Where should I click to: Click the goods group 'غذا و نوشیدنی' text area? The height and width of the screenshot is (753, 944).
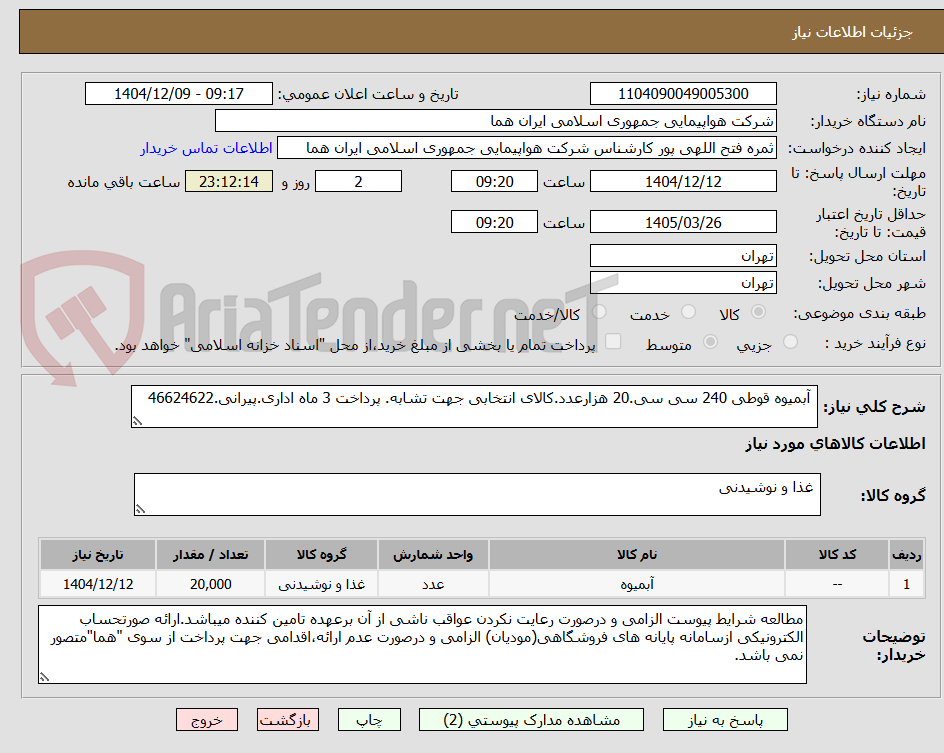tap(477, 495)
